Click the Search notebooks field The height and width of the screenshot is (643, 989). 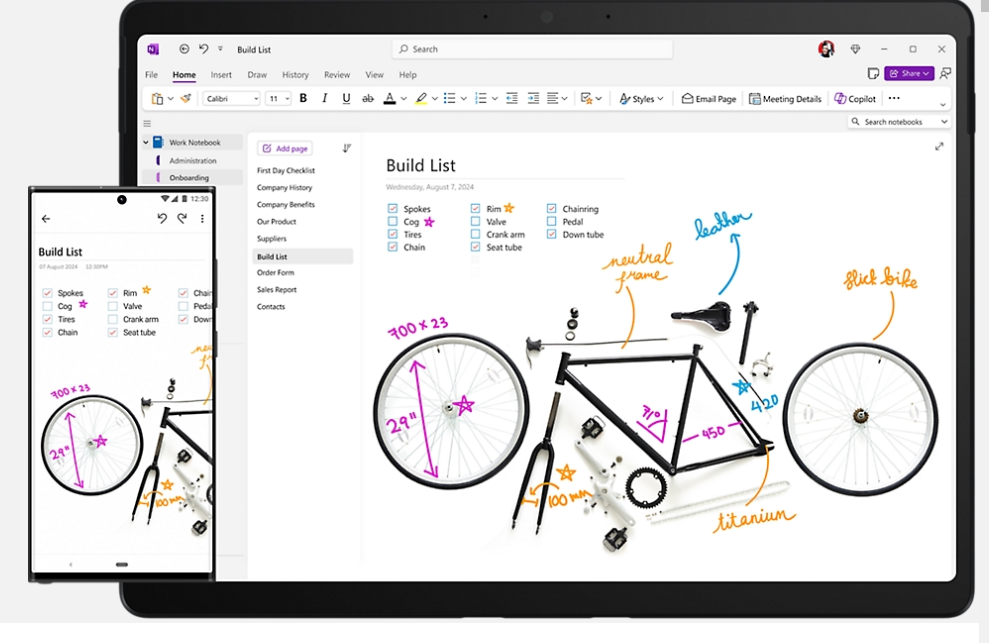pyautogui.click(x=897, y=120)
